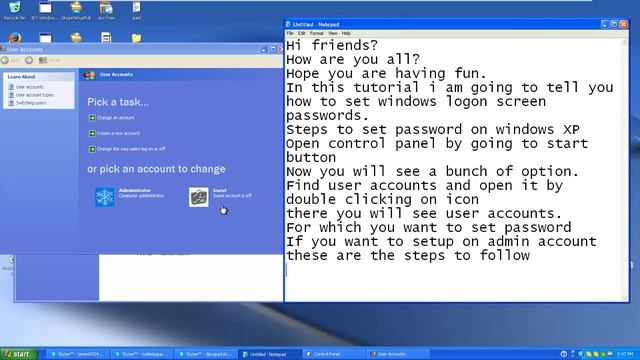Click the help icon in system tray
The image size is (640, 360).
564,354
